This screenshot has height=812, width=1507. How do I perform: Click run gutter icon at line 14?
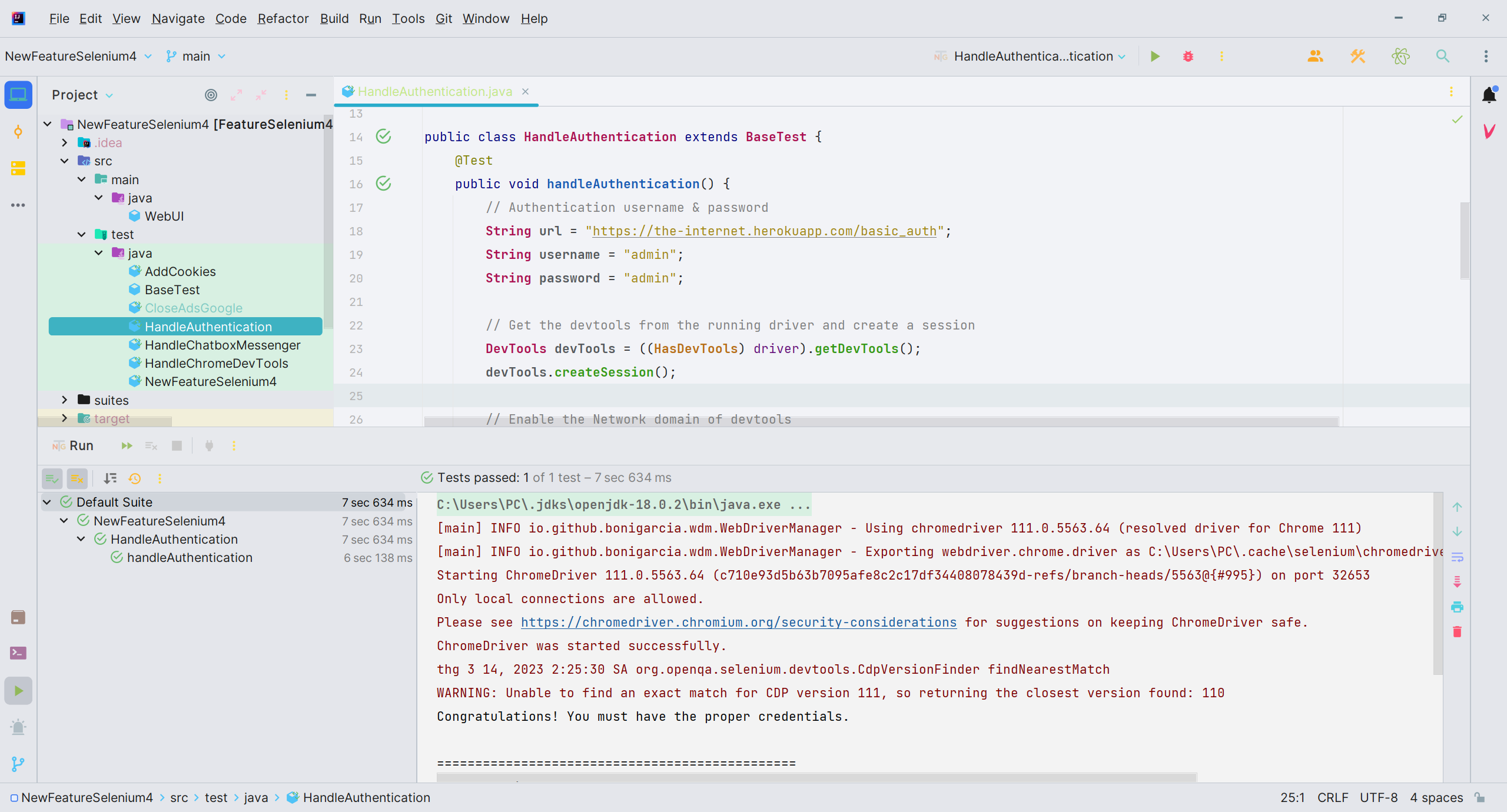tap(383, 137)
